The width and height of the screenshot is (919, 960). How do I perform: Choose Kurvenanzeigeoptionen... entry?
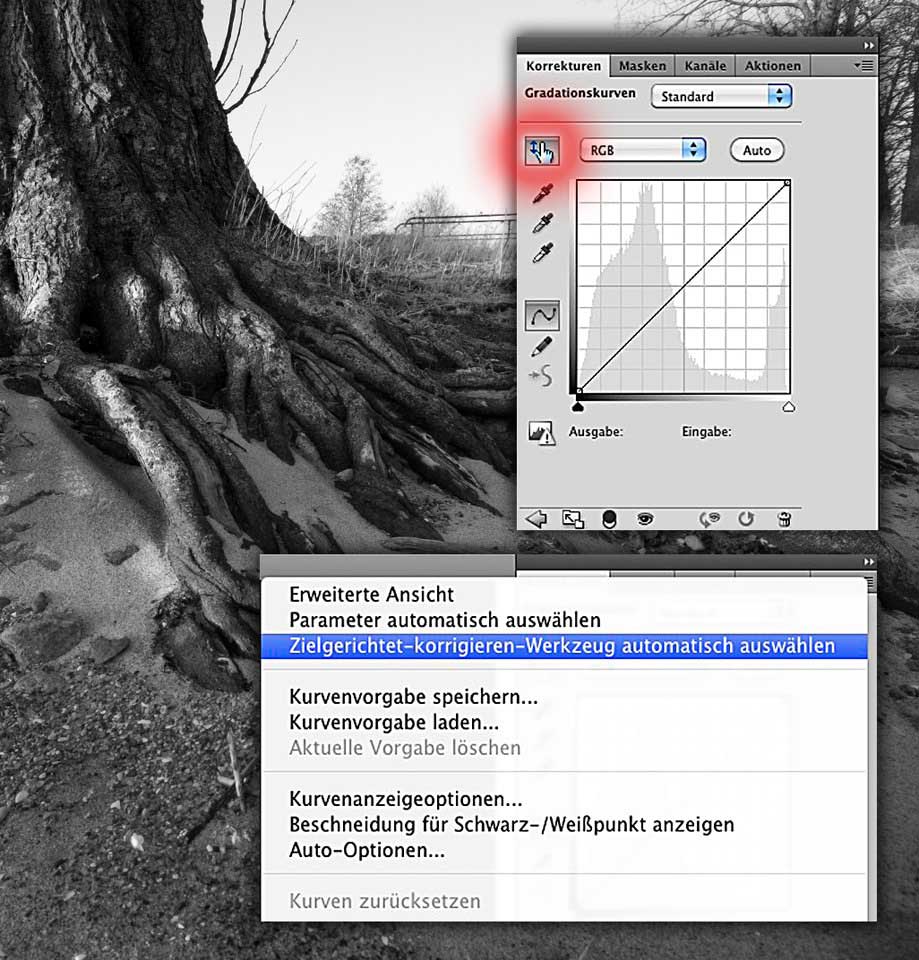(564, 799)
